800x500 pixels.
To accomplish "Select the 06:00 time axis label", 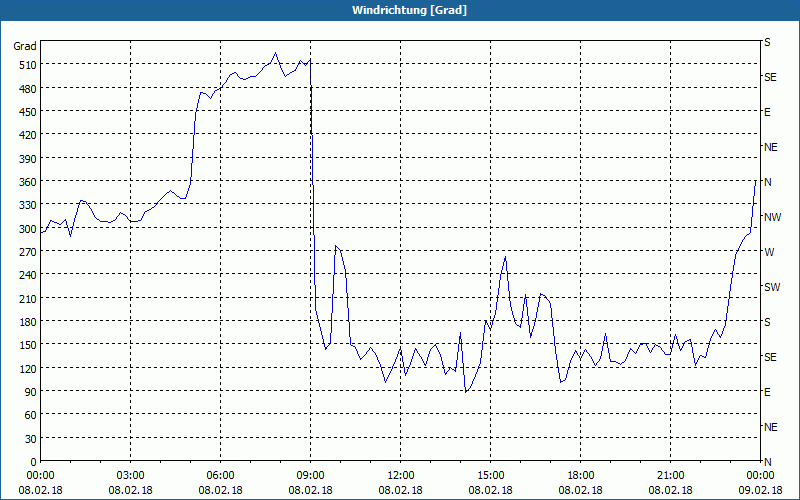I will pyautogui.click(x=220, y=476).
